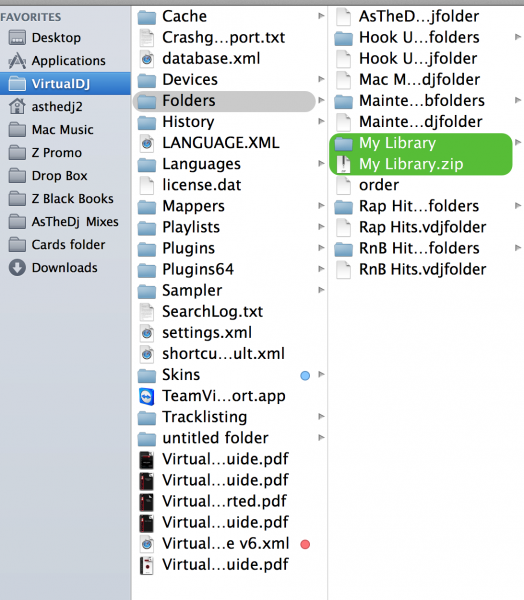The image size is (524, 600).
Task: Click the FAVORITES sidebar heading
Action: (x=31, y=17)
